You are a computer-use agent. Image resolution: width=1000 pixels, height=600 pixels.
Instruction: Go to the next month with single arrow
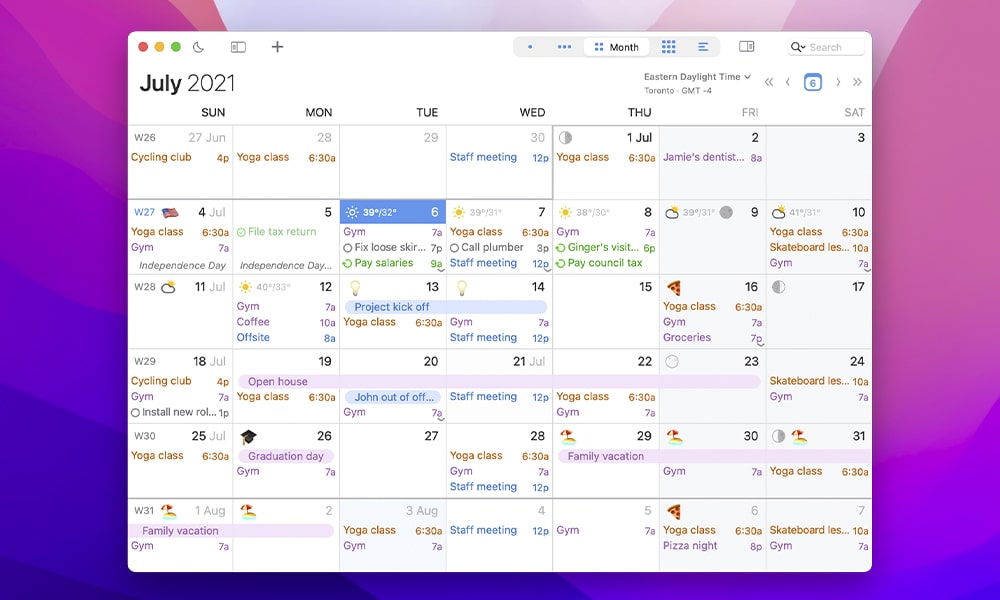(838, 82)
